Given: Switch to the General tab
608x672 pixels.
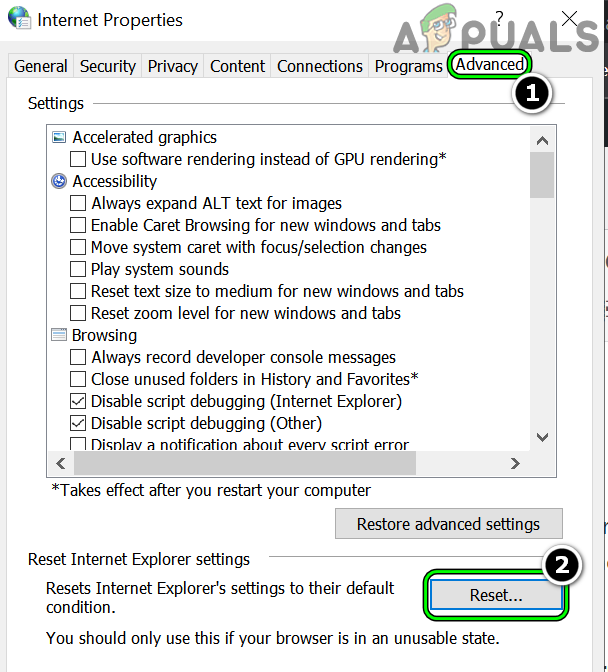Looking at the screenshot, I should (41, 66).
